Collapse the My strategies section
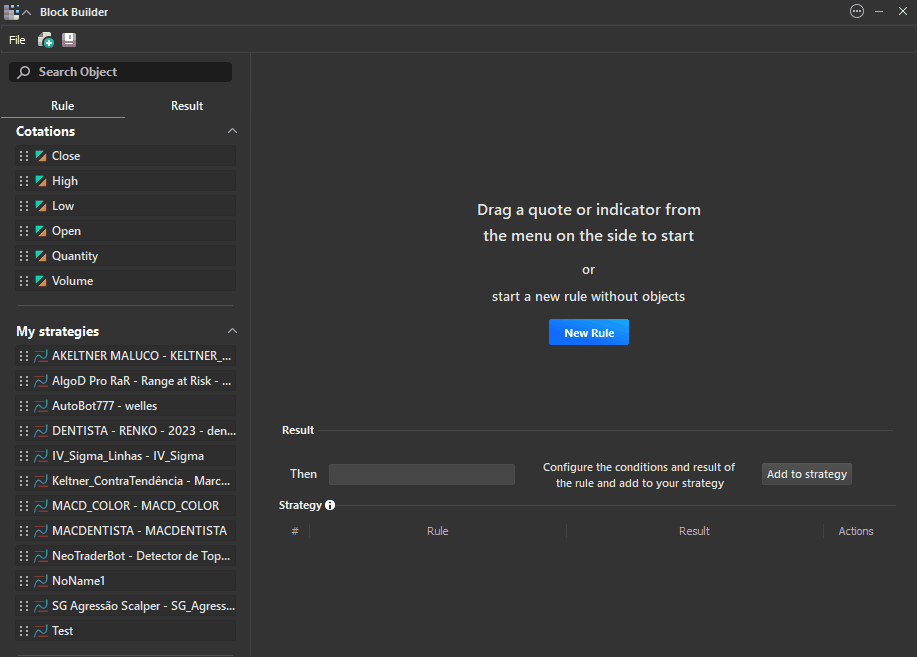The height and width of the screenshot is (657, 917). click(232, 331)
